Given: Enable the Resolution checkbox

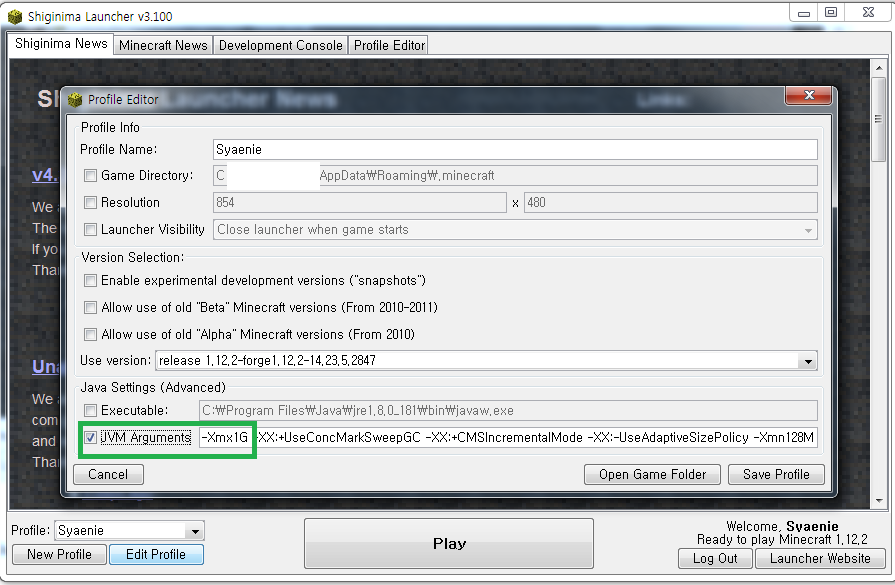Looking at the screenshot, I should 90,202.
